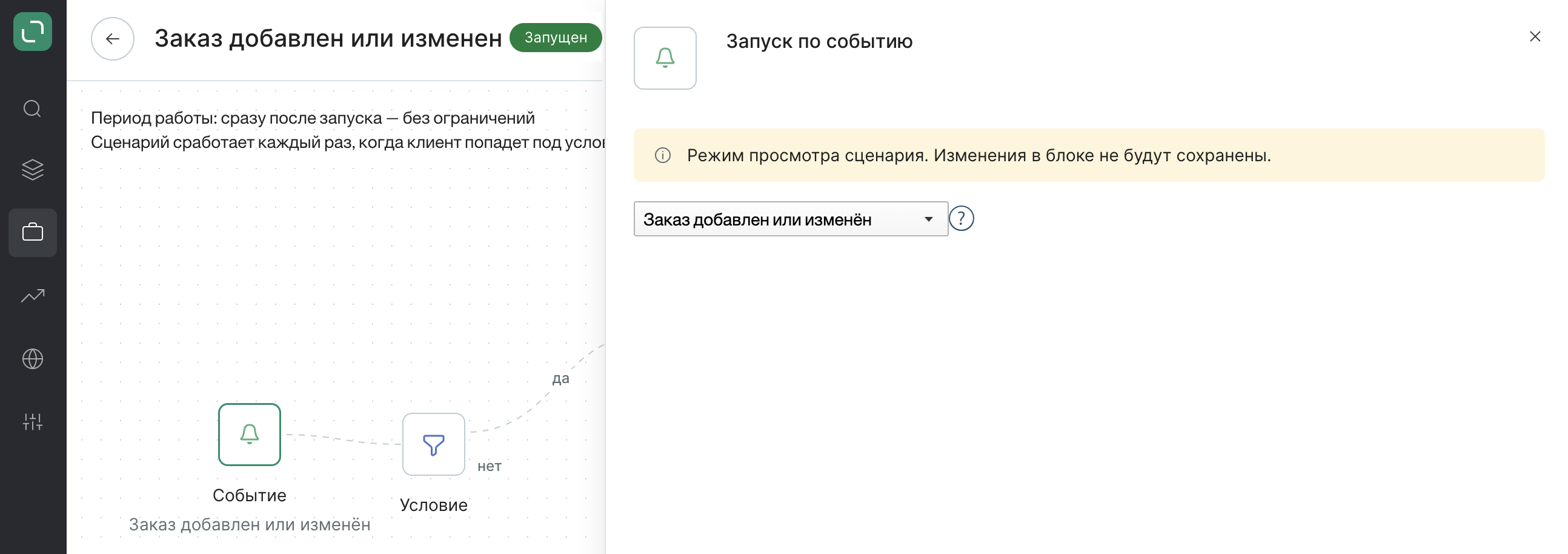The width and height of the screenshot is (1568, 554).
Task: Click the Запущен status badge
Action: (555, 38)
